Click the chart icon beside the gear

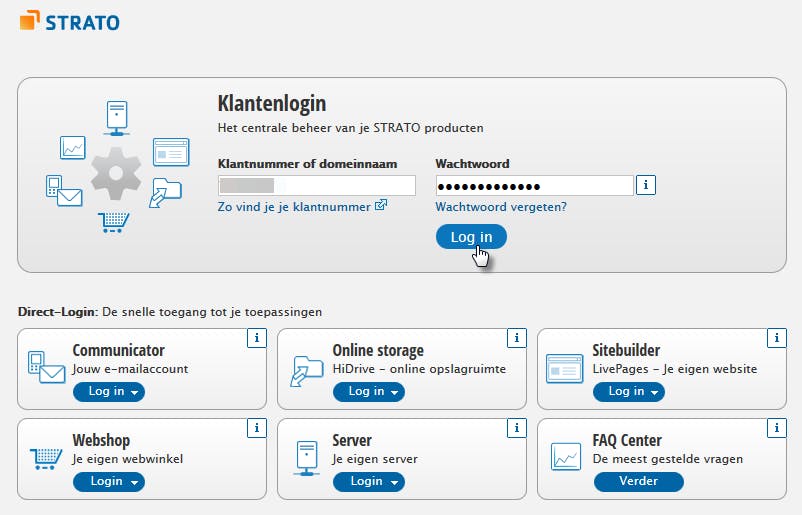pyautogui.click(x=73, y=147)
